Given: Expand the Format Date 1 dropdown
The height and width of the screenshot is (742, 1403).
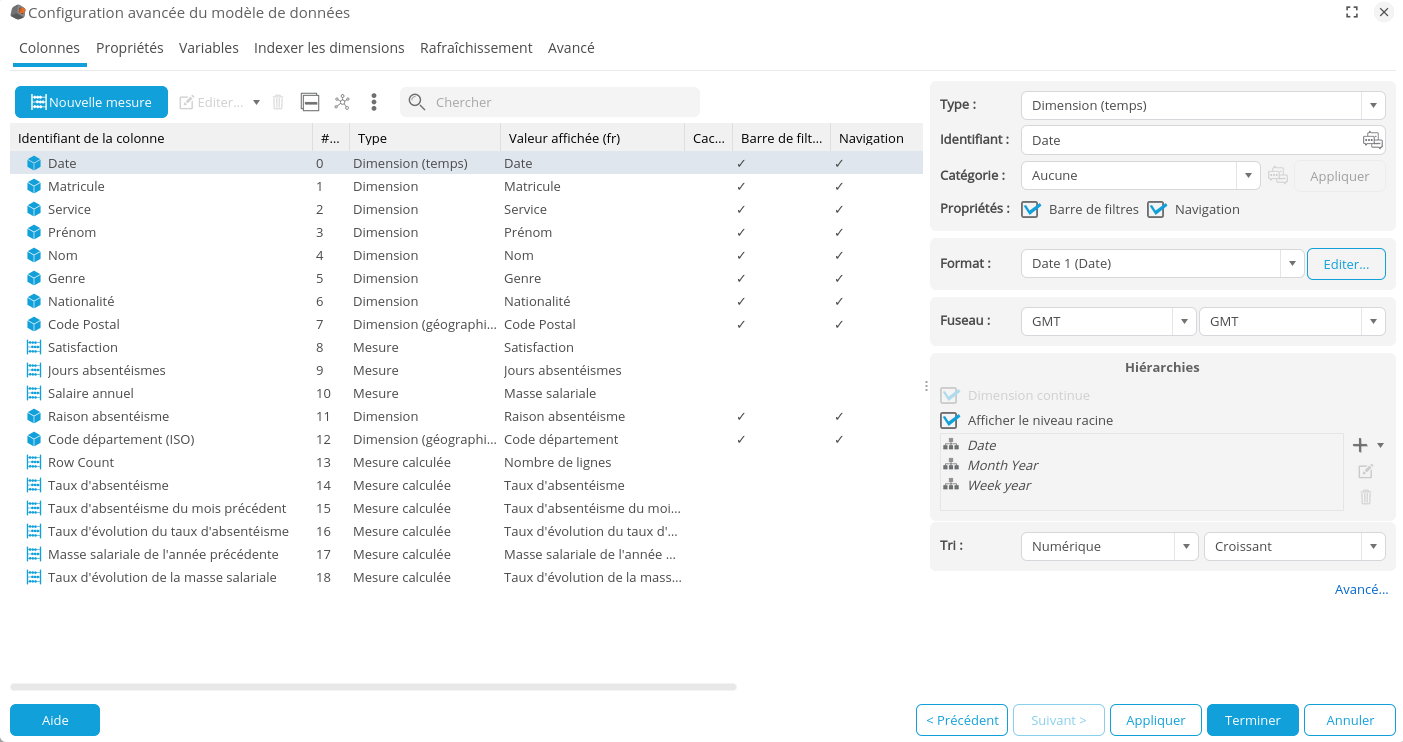Looking at the screenshot, I should click(x=1292, y=263).
